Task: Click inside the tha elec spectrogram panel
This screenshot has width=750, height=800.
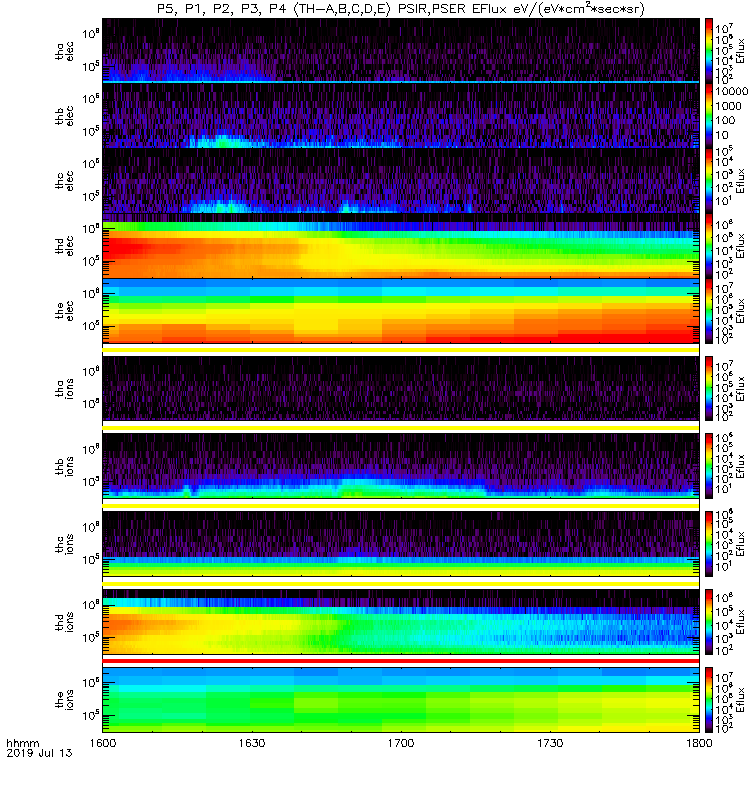Action: (x=401, y=51)
